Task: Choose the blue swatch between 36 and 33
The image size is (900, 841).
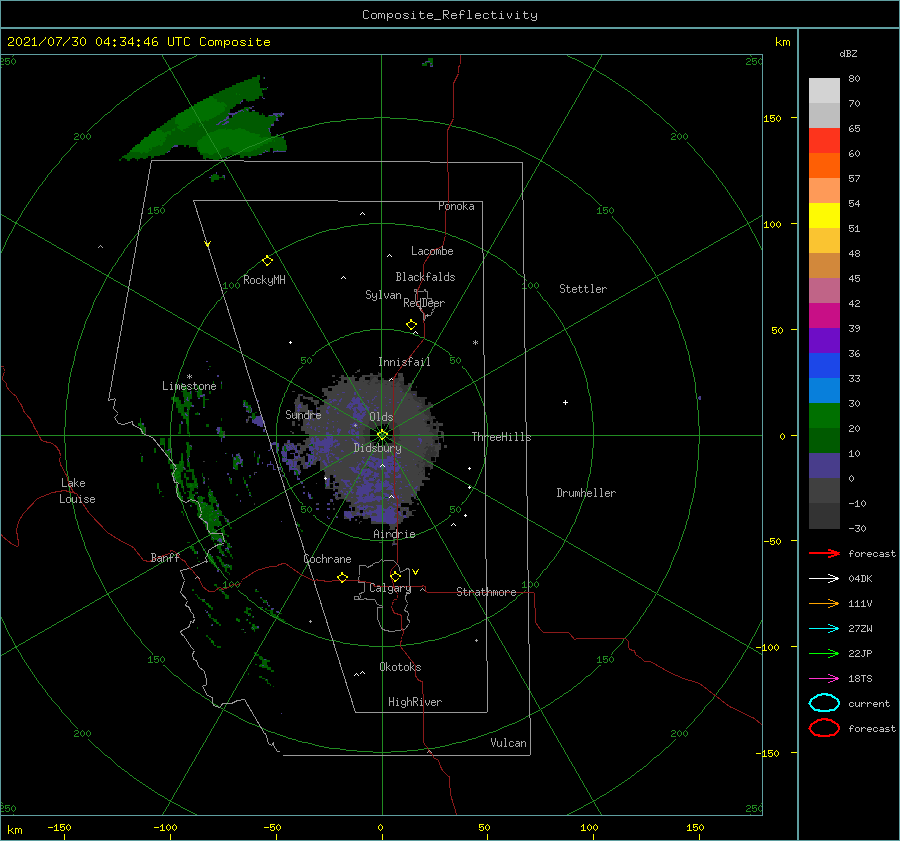Action: tap(824, 366)
